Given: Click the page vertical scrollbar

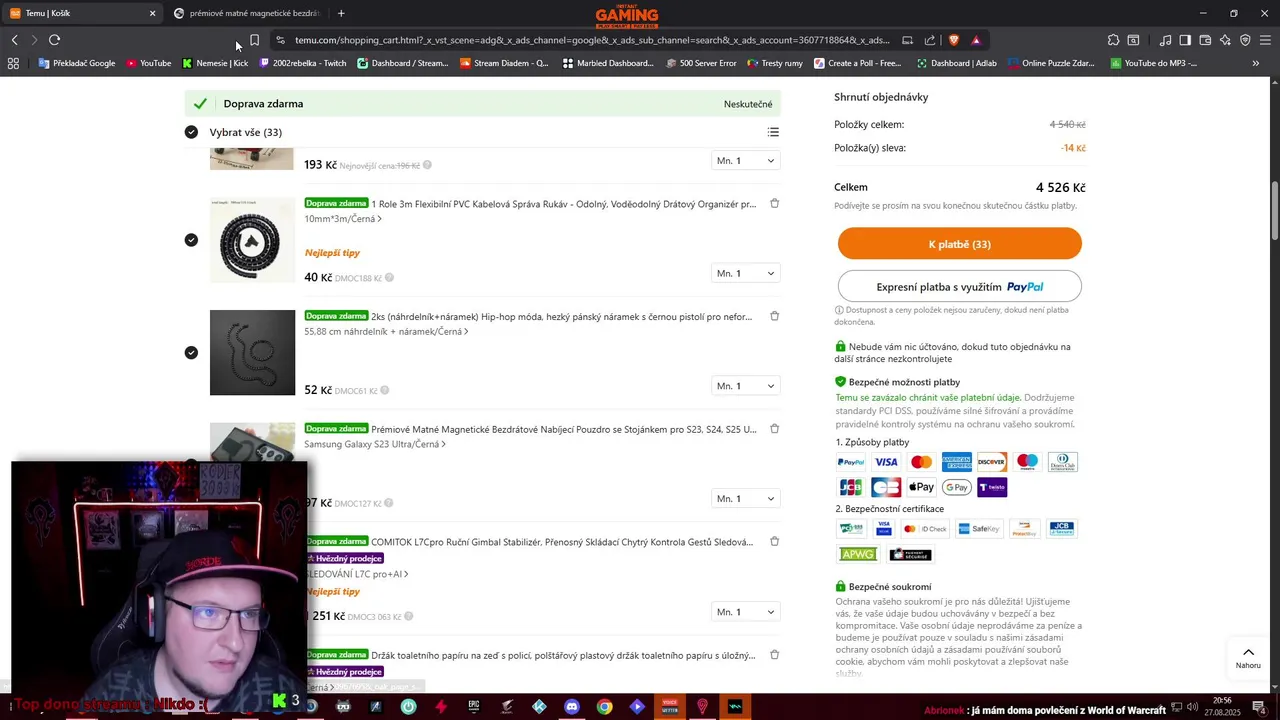Looking at the screenshot, I should click(1274, 210).
